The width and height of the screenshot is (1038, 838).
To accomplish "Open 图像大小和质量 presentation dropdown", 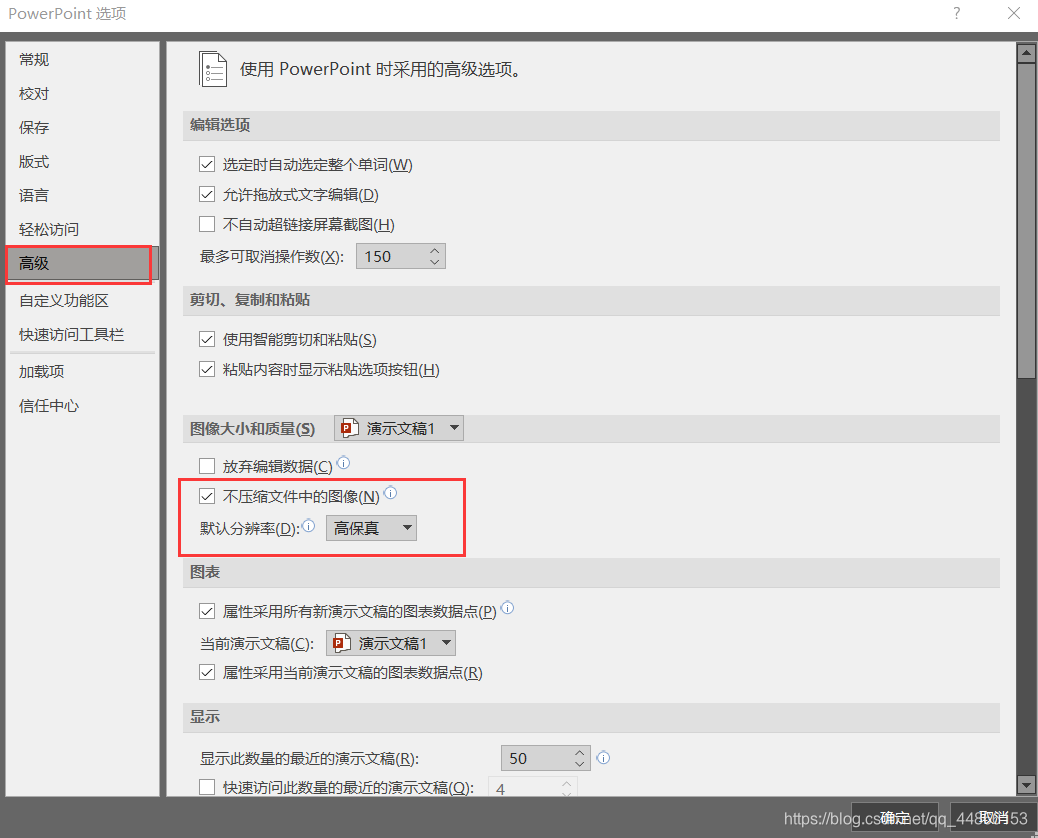I will [x=399, y=428].
